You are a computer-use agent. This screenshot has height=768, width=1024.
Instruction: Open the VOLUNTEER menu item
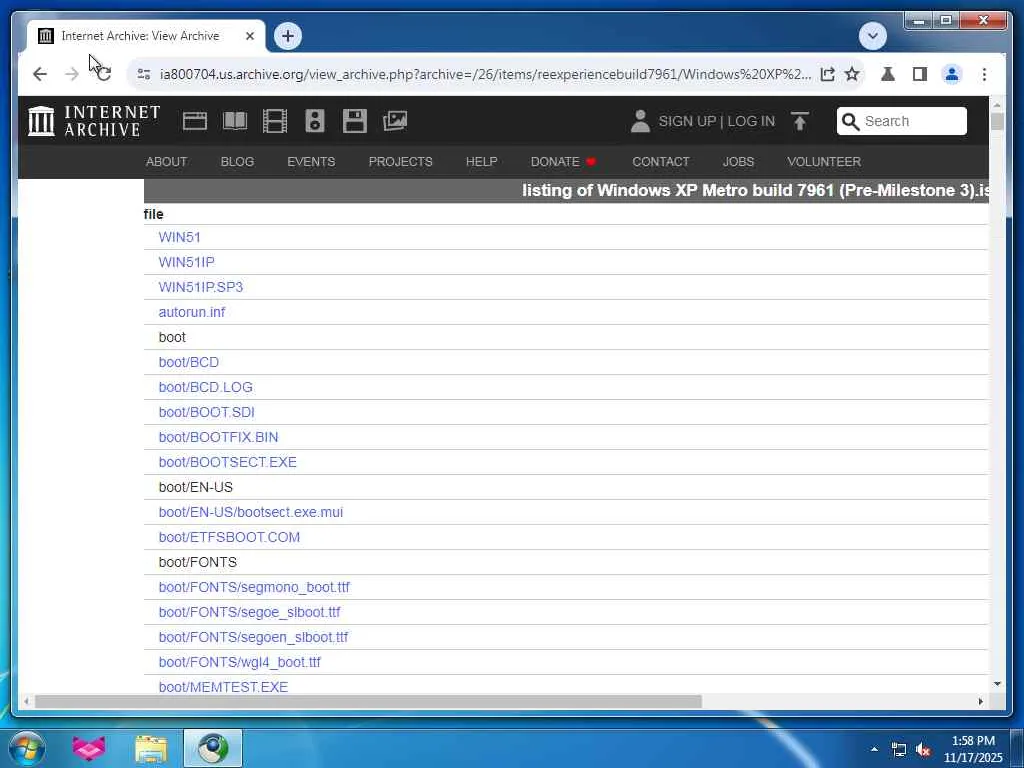824,161
